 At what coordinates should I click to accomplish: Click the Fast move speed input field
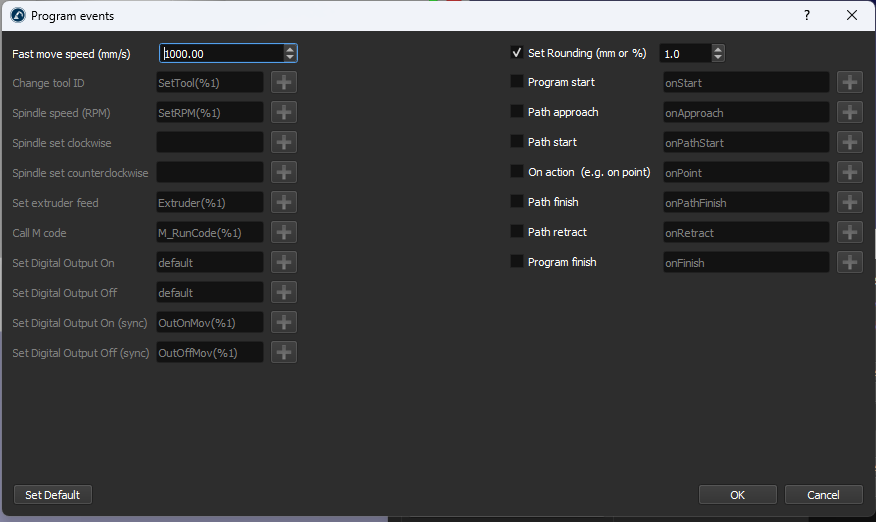pos(220,54)
